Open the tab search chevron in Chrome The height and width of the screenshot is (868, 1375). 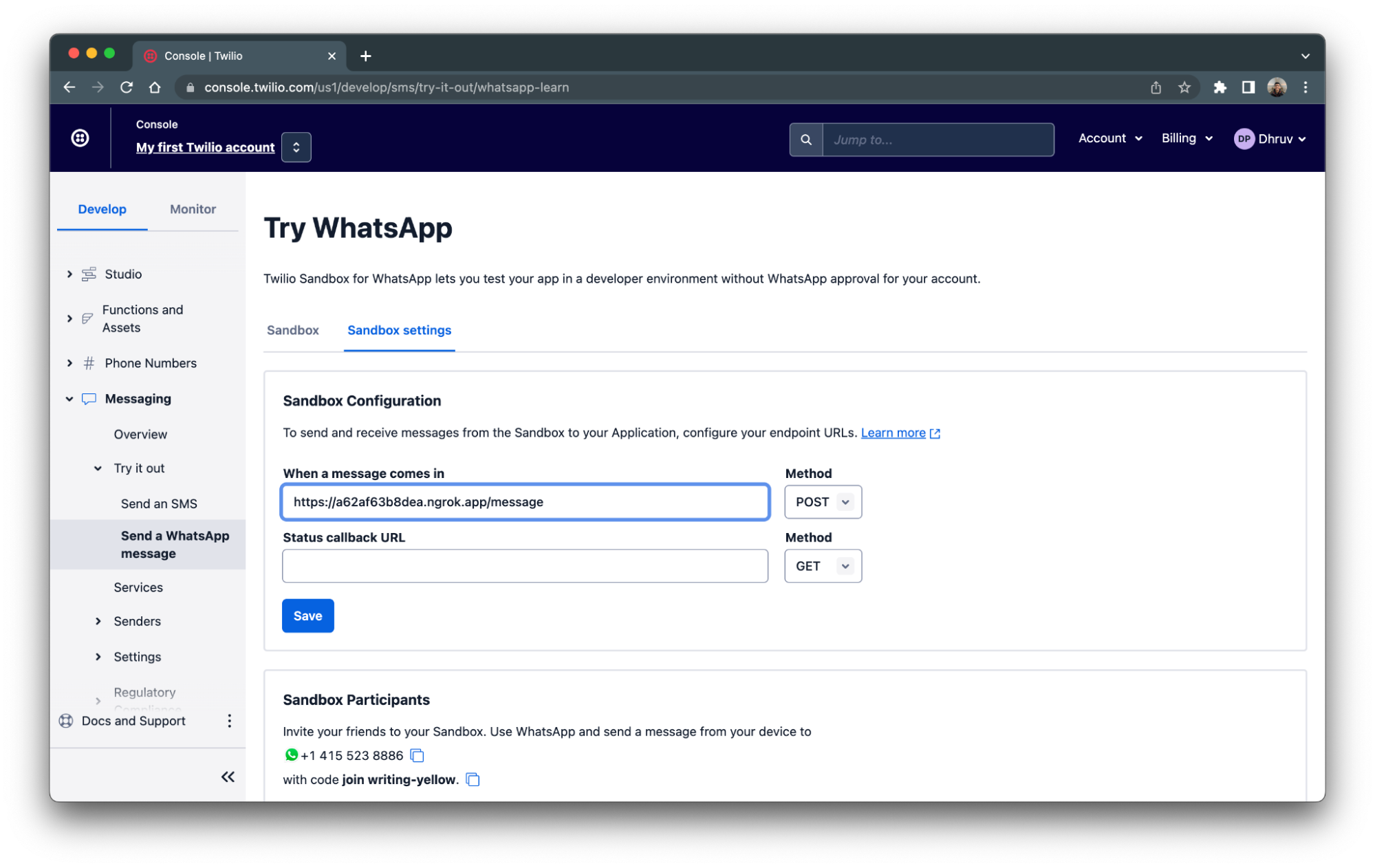pyautogui.click(x=1305, y=56)
